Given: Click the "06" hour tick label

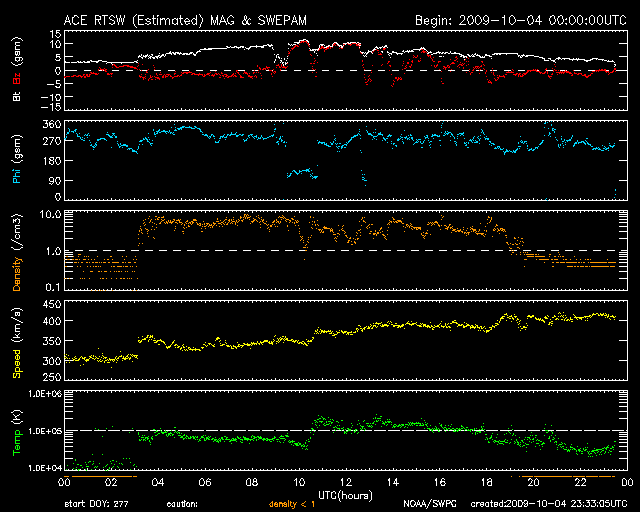Looking at the screenshot, I should [205, 482].
